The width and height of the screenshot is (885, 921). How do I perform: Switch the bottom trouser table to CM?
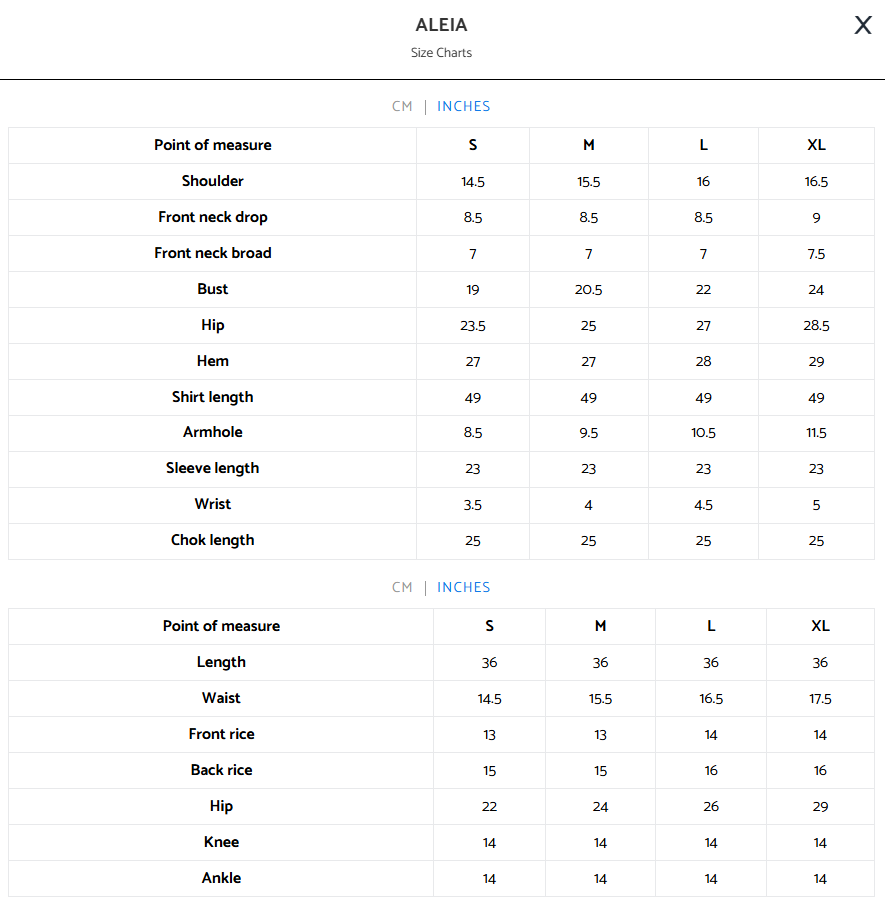click(x=402, y=587)
